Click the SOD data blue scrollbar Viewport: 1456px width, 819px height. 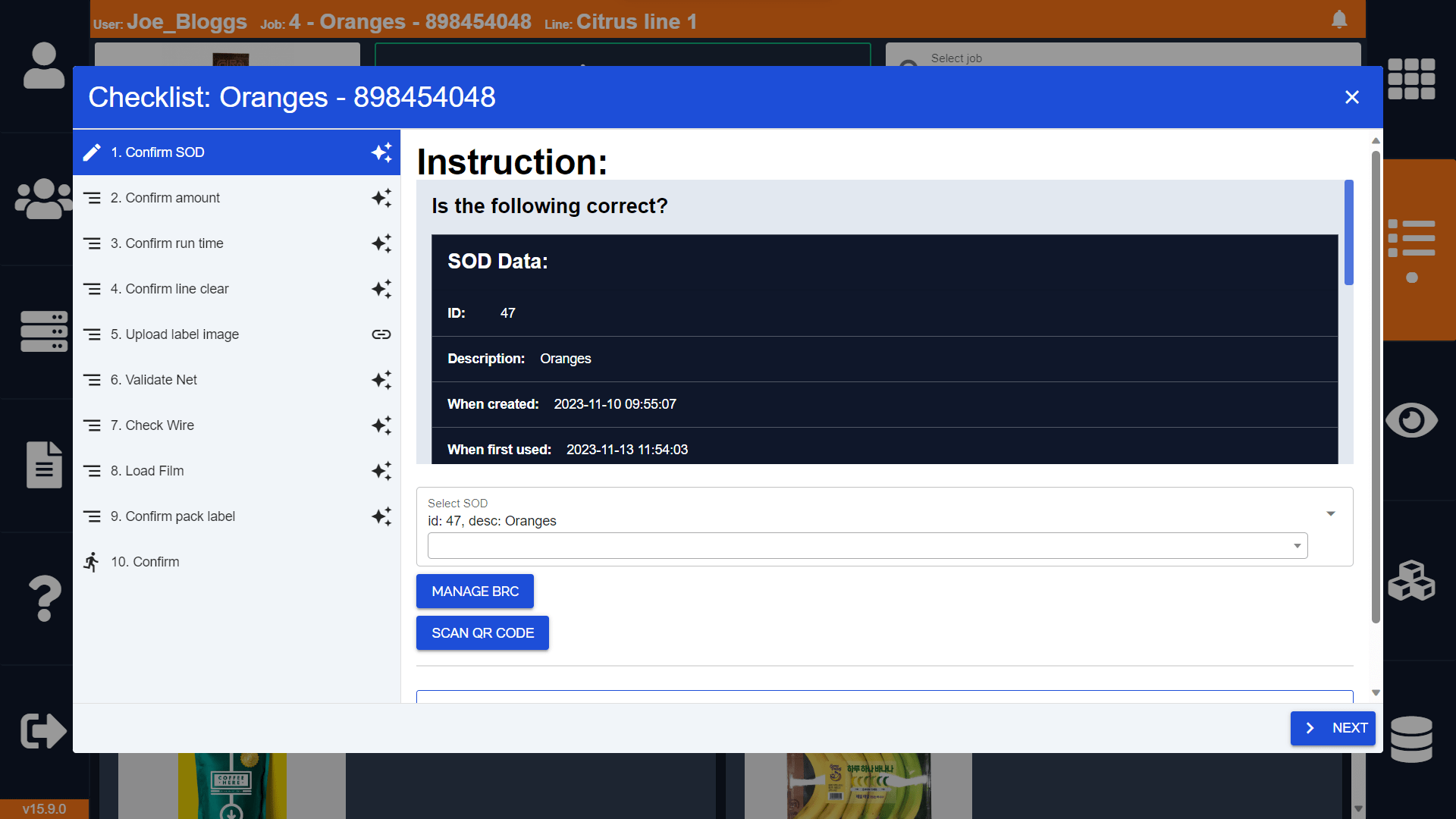[x=1349, y=232]
